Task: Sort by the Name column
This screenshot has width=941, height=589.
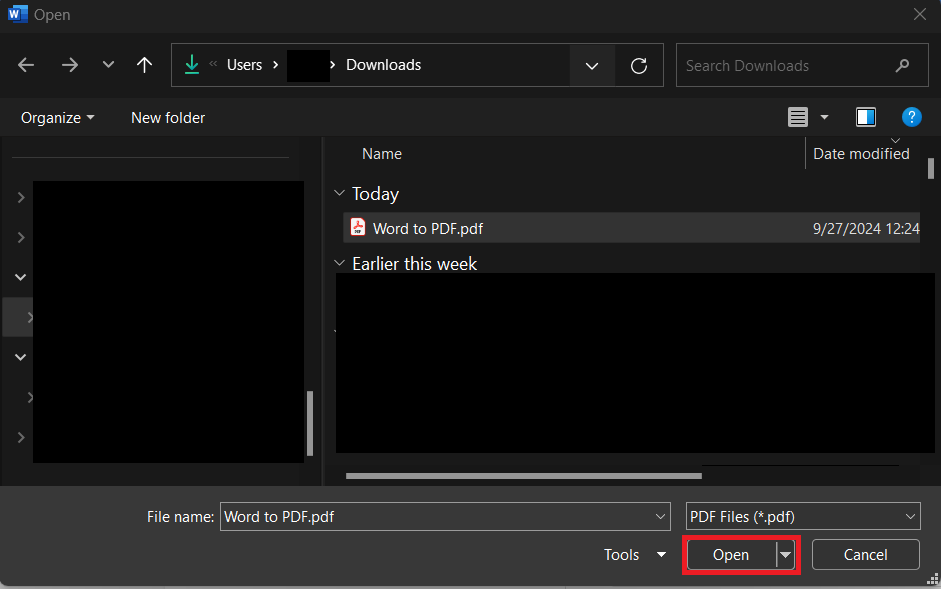Action: pyautogui.click(x=382, y=154)
